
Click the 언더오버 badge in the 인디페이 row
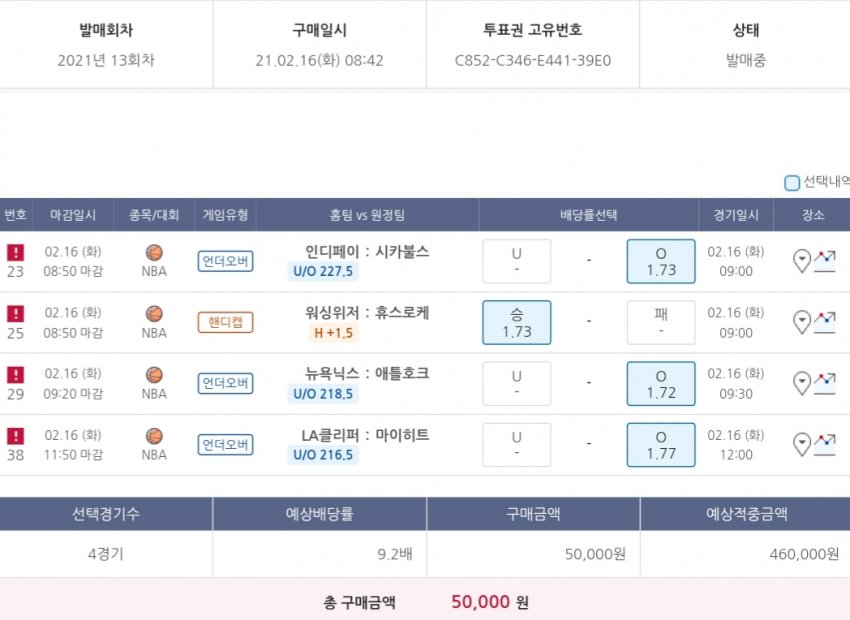tap(225, 262)
